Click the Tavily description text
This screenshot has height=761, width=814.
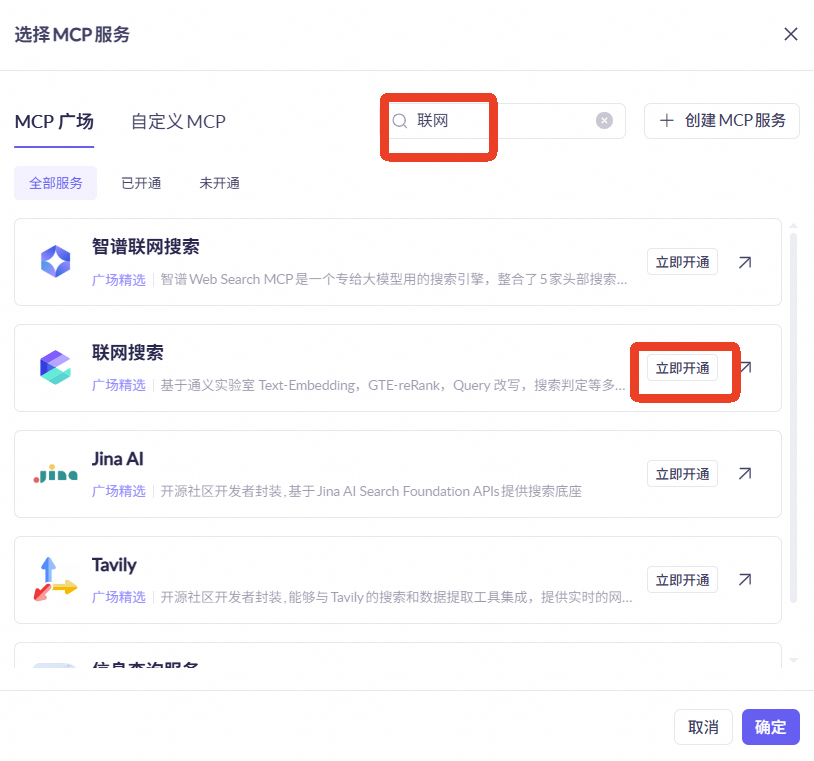pyautogui.click(x=396, y=597)
